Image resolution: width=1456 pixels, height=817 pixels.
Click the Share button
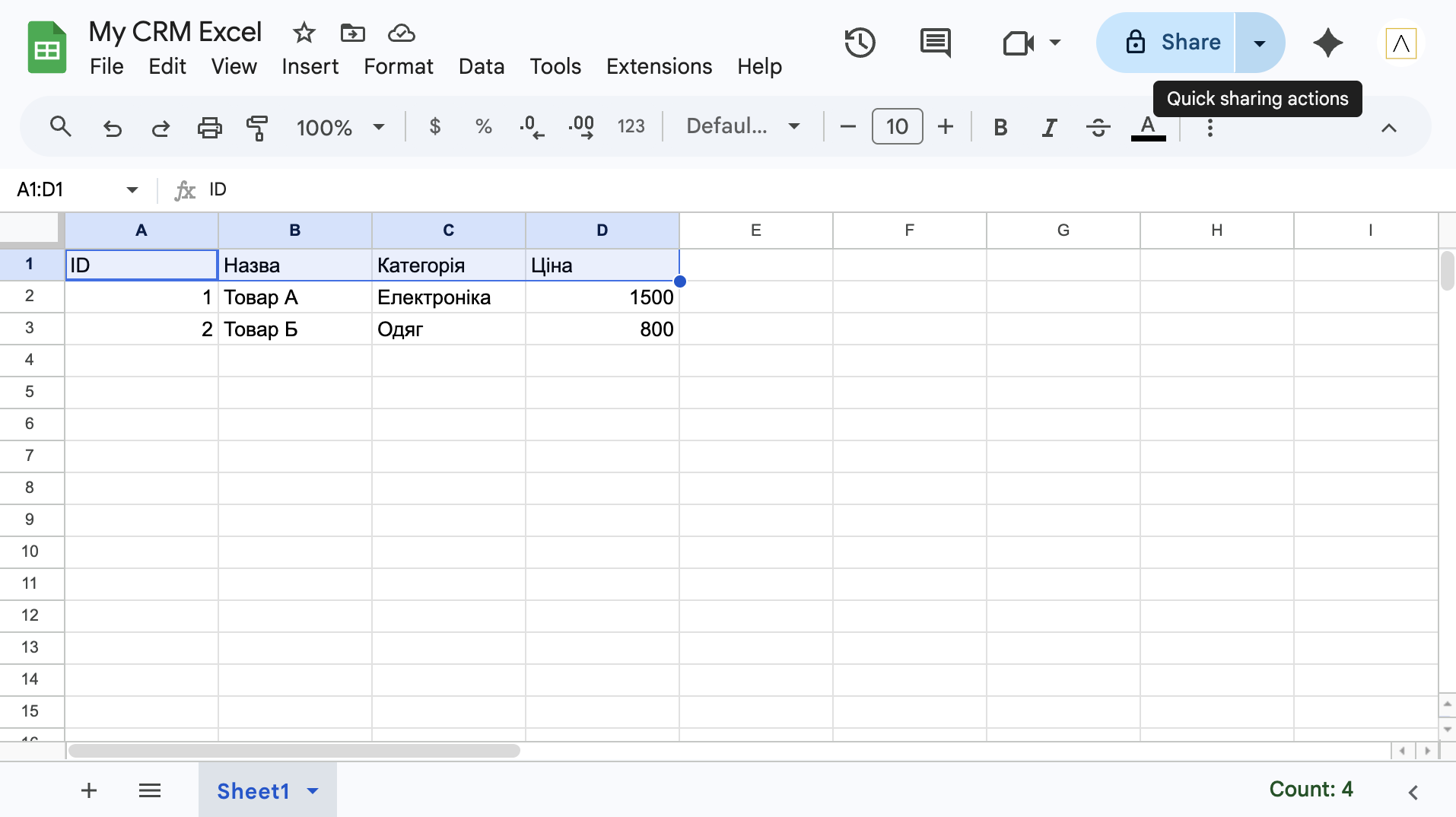point(1165,43)
